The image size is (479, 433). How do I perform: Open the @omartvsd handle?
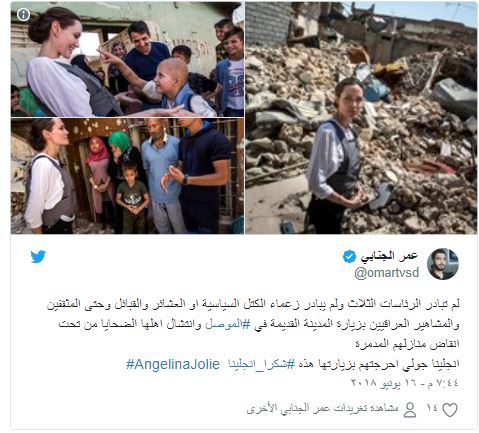[387, 273]
